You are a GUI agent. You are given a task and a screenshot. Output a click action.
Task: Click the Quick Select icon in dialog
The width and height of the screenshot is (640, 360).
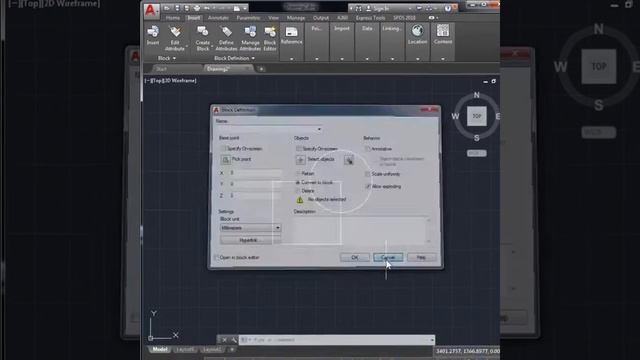pos(349,160)
